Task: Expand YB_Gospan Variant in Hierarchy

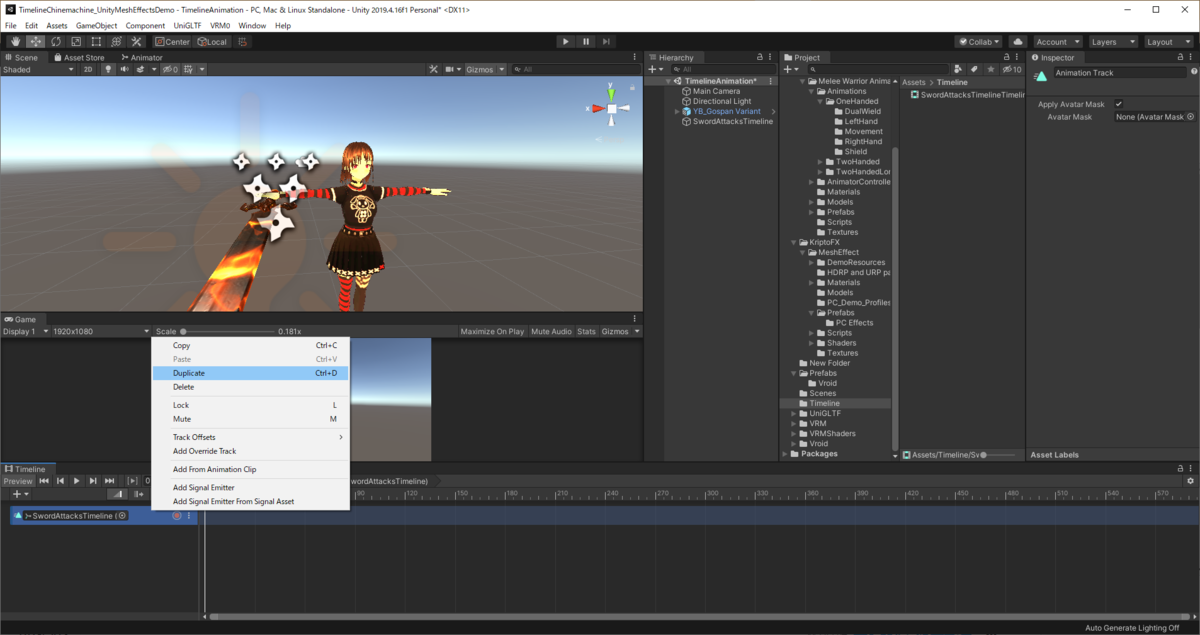Action: [677, 111]
